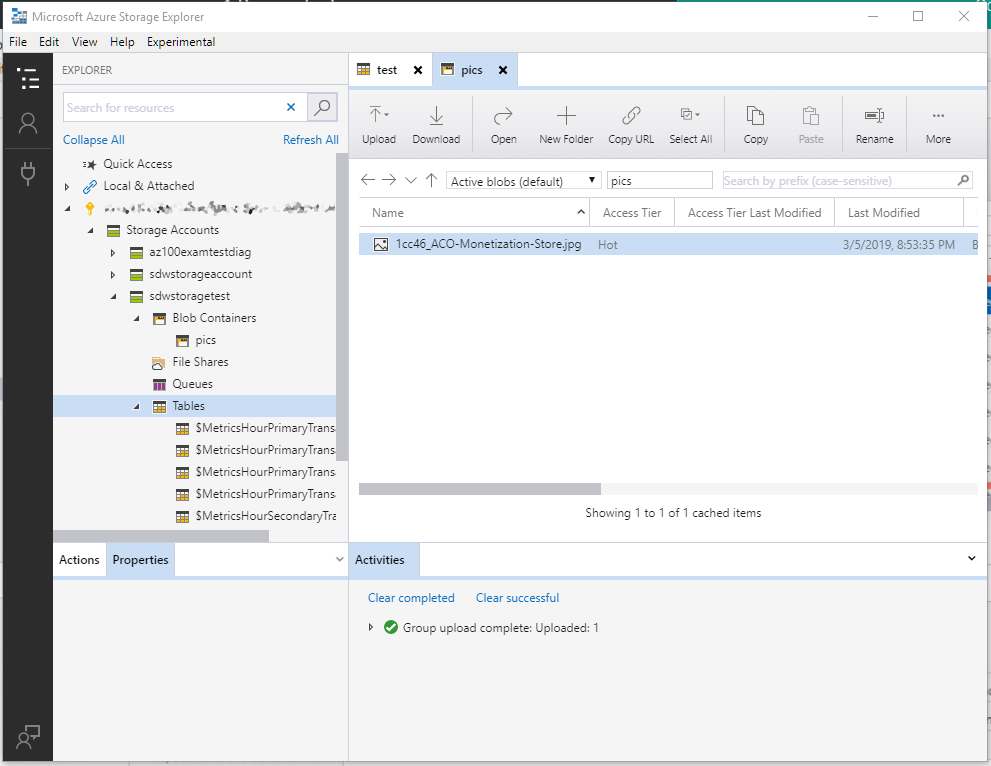Image resolution: width=991 pixels, height=766 pixels.
Task: Click the search magnifier button in Explorer
Action: (x=322, y=107)
